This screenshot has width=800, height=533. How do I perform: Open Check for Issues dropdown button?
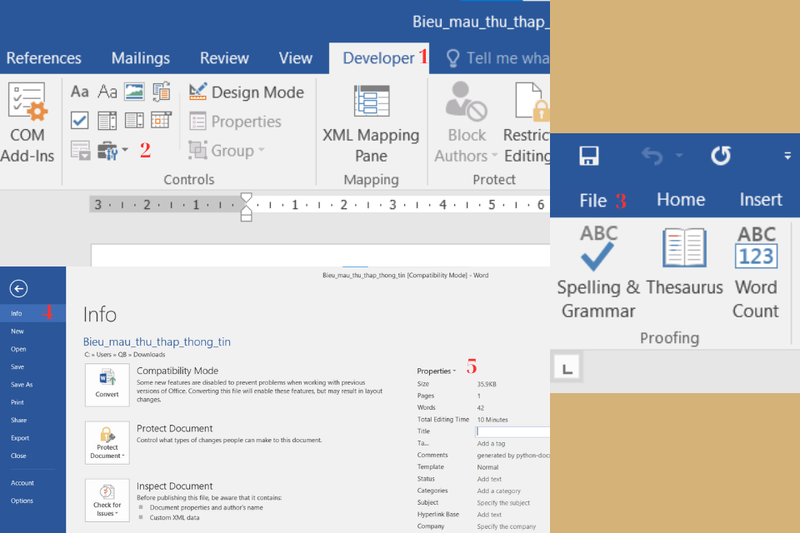coord(107,500)
